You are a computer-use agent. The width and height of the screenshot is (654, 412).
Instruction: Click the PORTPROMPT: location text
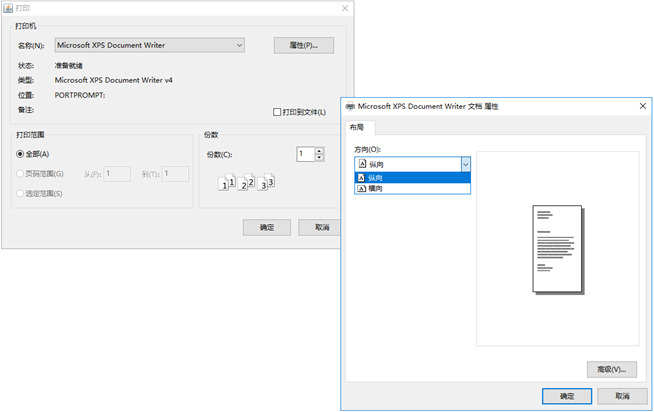[80, 95]
